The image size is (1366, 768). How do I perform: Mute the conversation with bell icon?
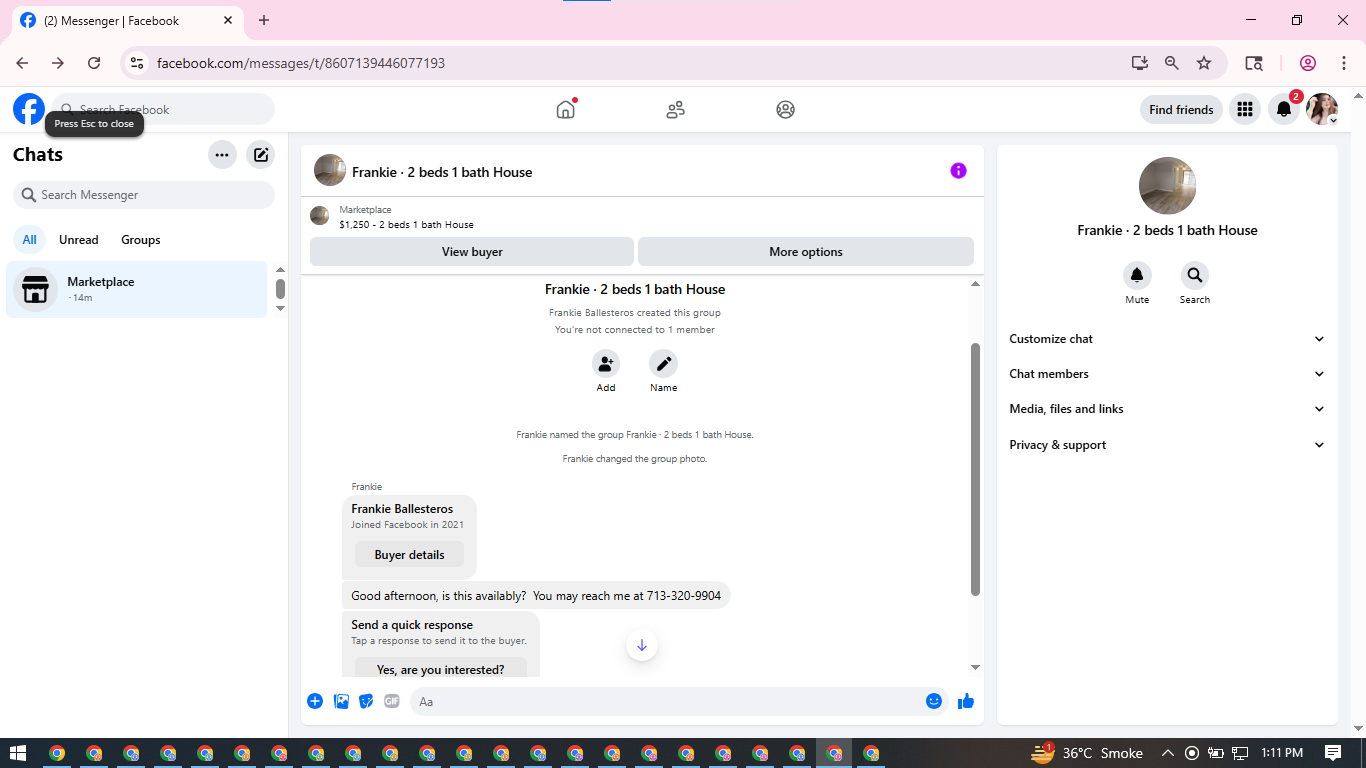click(x=1137, y=276)
